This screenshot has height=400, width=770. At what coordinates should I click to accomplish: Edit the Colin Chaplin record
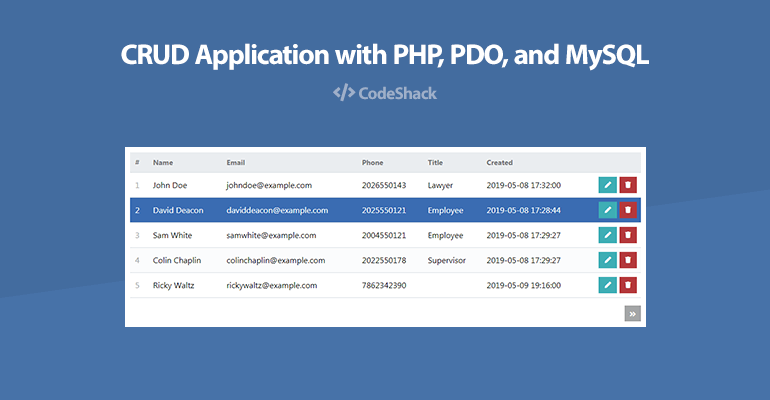point(607,260)
